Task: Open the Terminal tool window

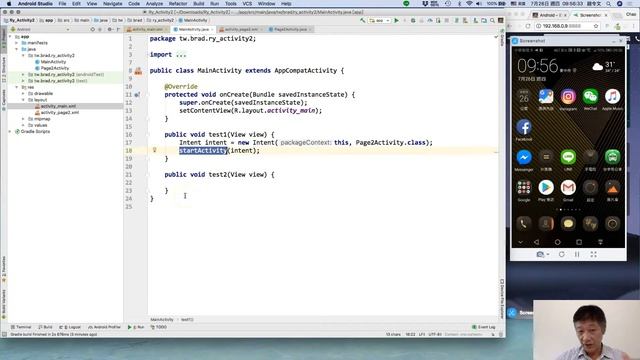Action: (21, 327)
